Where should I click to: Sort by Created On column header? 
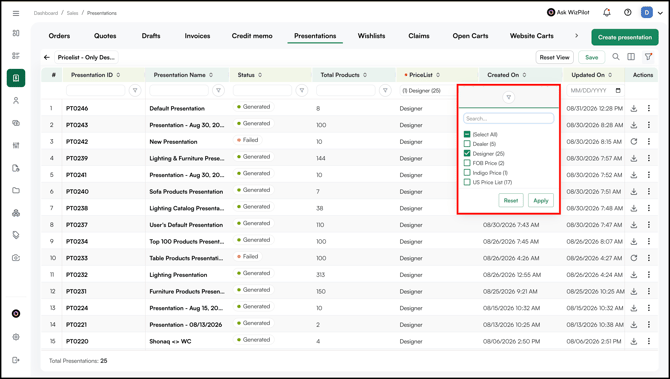[x=507, y=75]
